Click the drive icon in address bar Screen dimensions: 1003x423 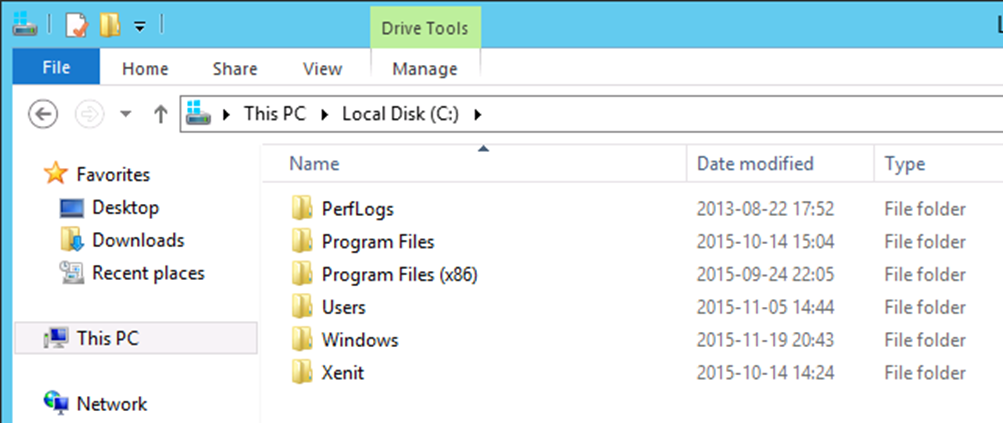198,113
